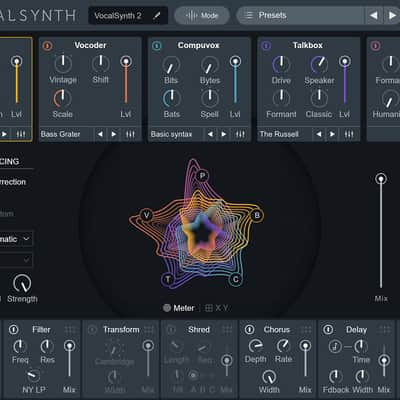Switch visualizer to Meter view
This screenshot has height=400, width=400.
pos(179,308)
